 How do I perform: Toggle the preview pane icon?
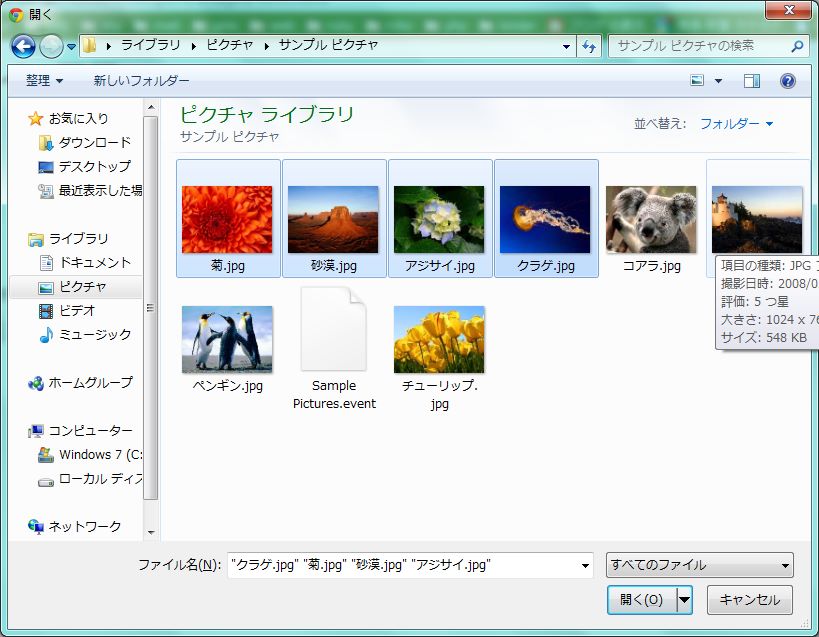tap(752, 80)
